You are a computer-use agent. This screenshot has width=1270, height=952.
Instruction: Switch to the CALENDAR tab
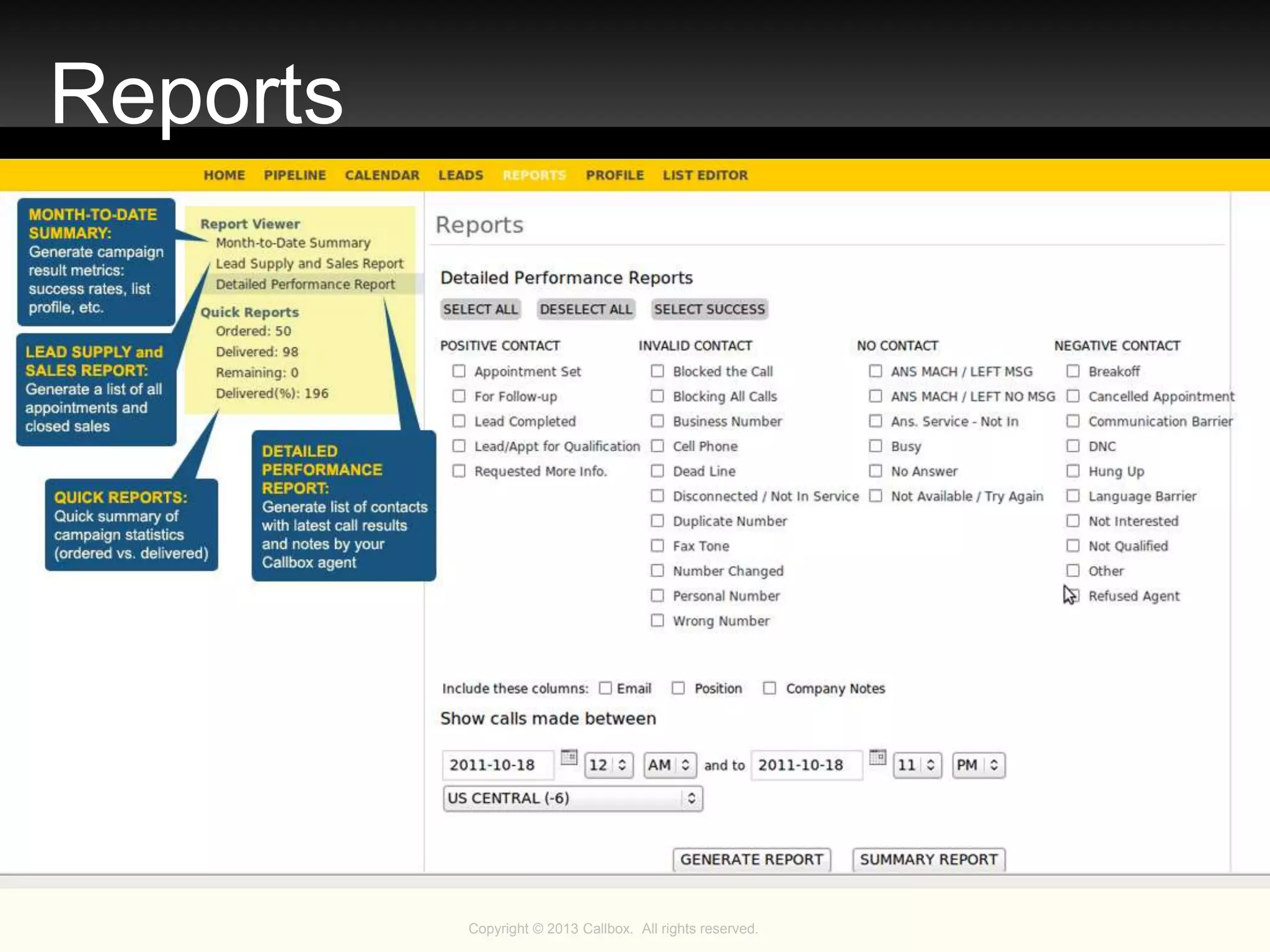coord(382,175)
